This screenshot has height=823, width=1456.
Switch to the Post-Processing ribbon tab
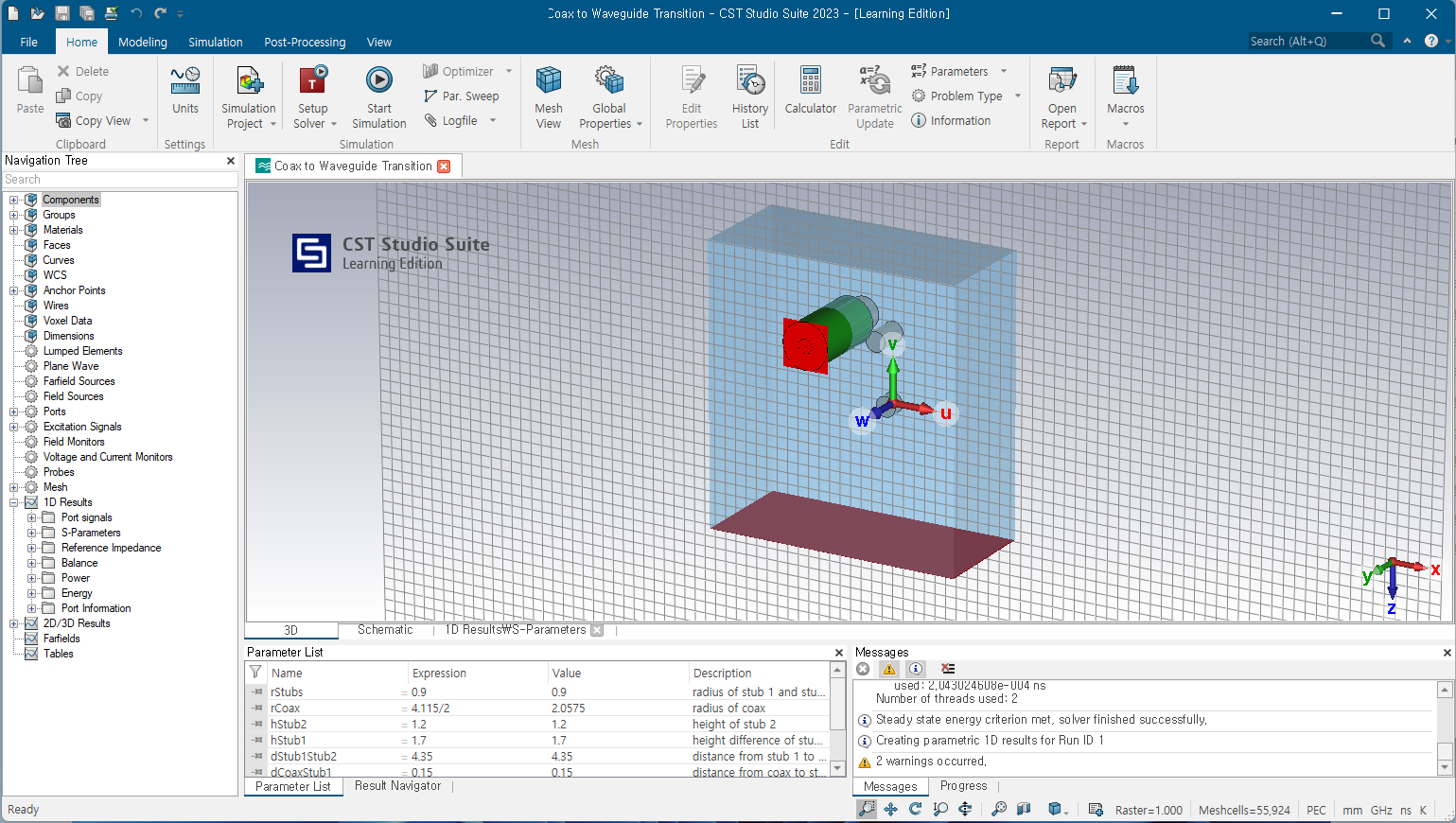[x=305, y=42]
